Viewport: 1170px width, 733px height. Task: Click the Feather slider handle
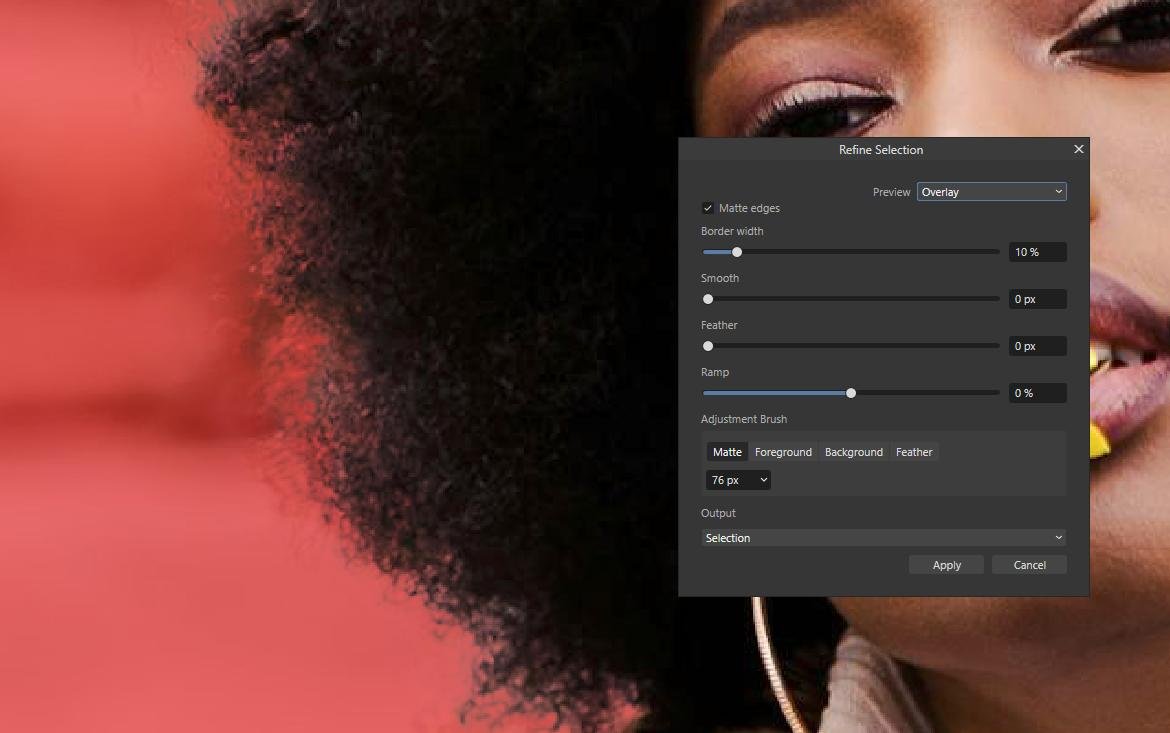coord(708,346)
